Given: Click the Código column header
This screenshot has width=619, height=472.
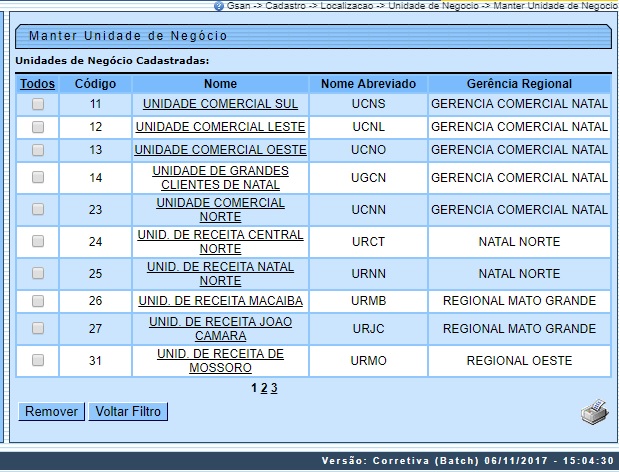Looking at the screenshot, I should [95, 84].
